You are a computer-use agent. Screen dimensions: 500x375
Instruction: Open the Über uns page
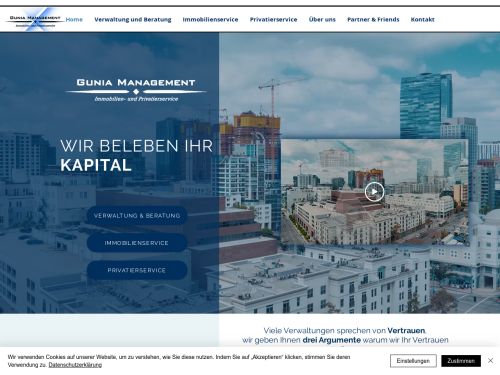322,20
